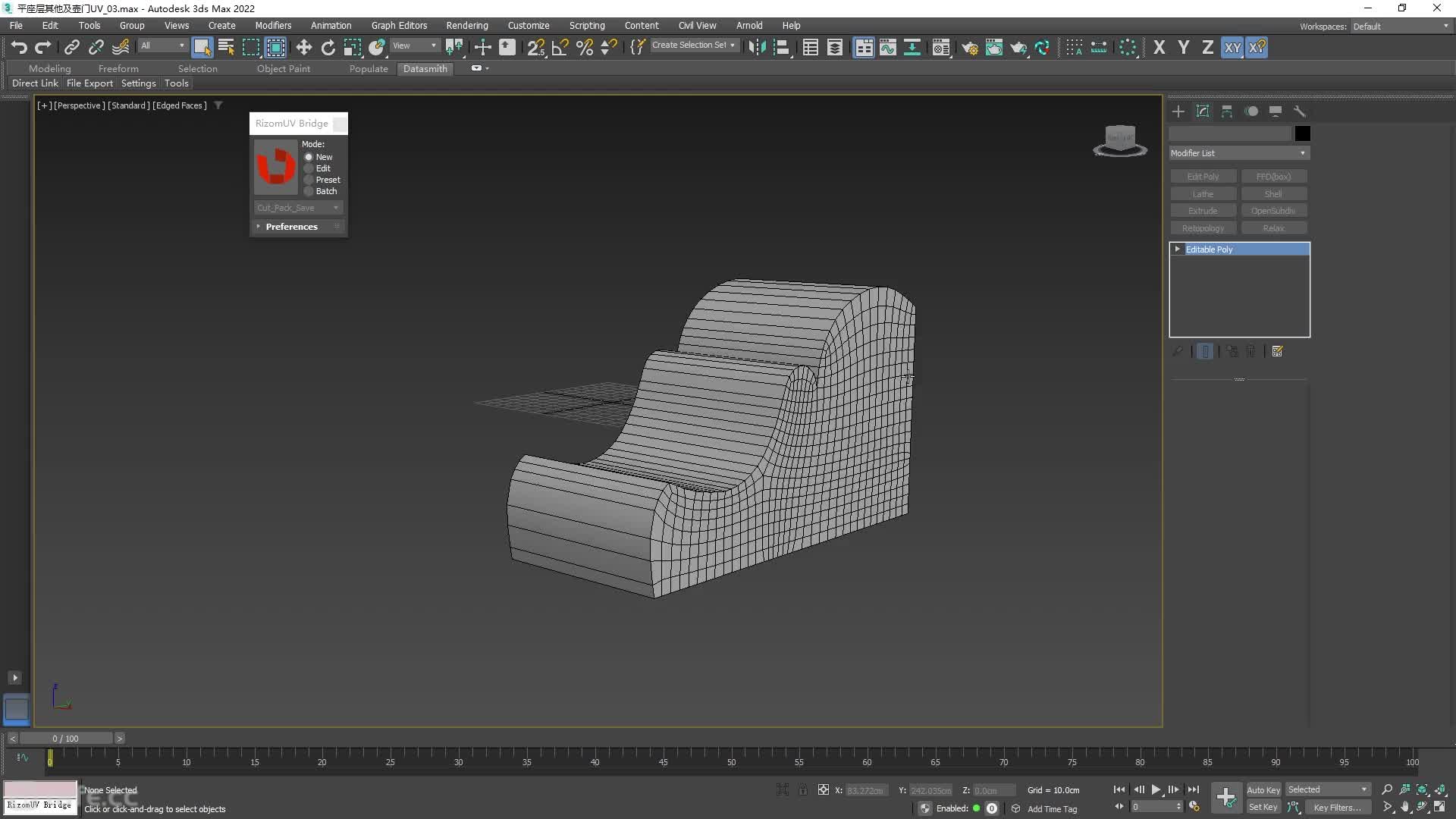Open the Workspaces Default dropdown
Image resolution: width=1456 pixels, height=819 pixels.
pos(1401,27)
